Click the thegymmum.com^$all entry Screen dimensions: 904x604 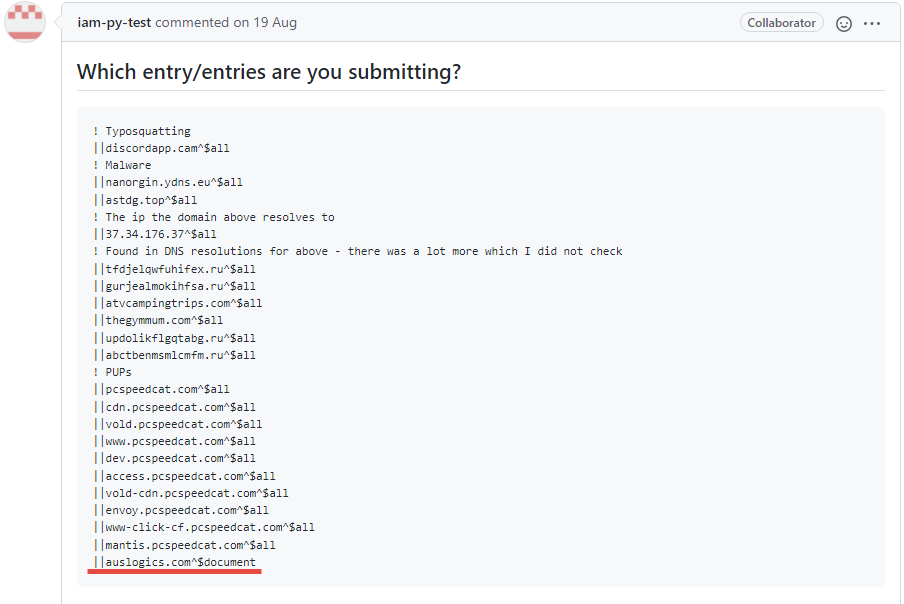click(x=159, y=320)
